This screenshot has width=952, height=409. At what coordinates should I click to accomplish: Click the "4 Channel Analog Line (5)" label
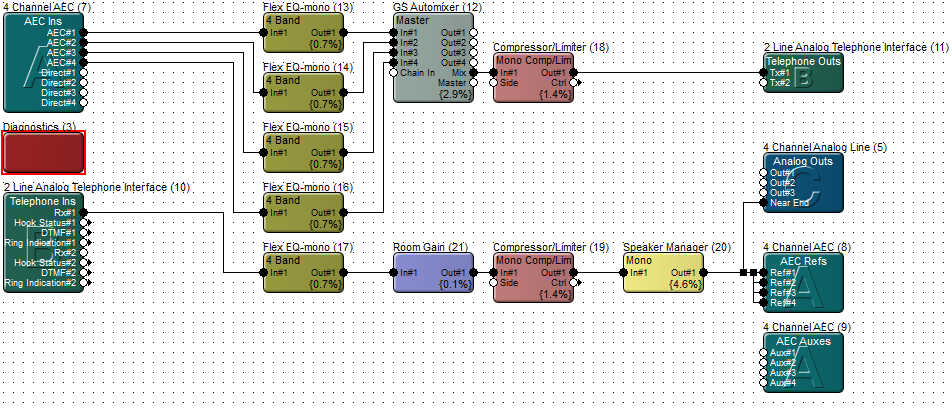(x=824, y=147)
